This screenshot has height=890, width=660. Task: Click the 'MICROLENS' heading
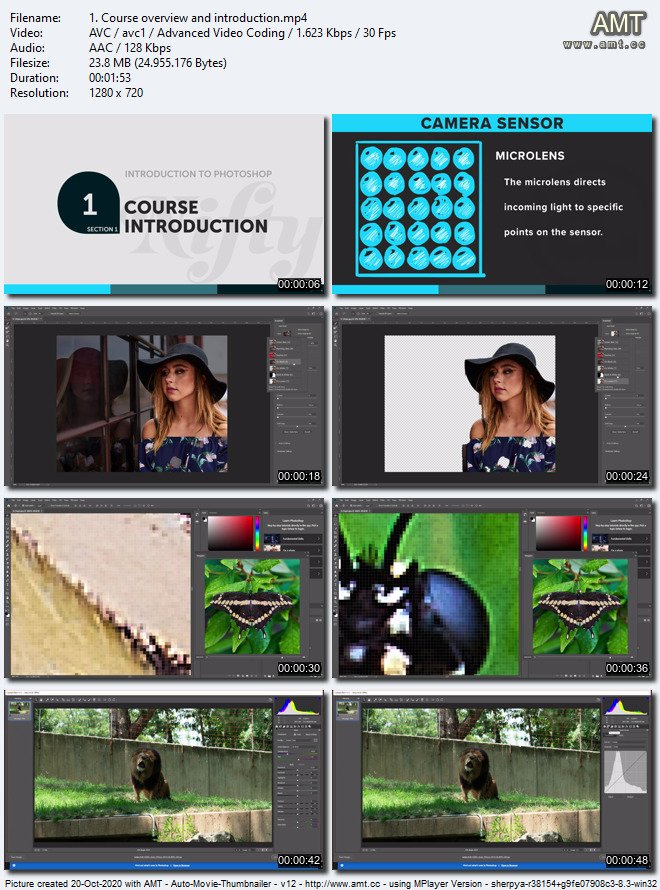coord(530,156)
